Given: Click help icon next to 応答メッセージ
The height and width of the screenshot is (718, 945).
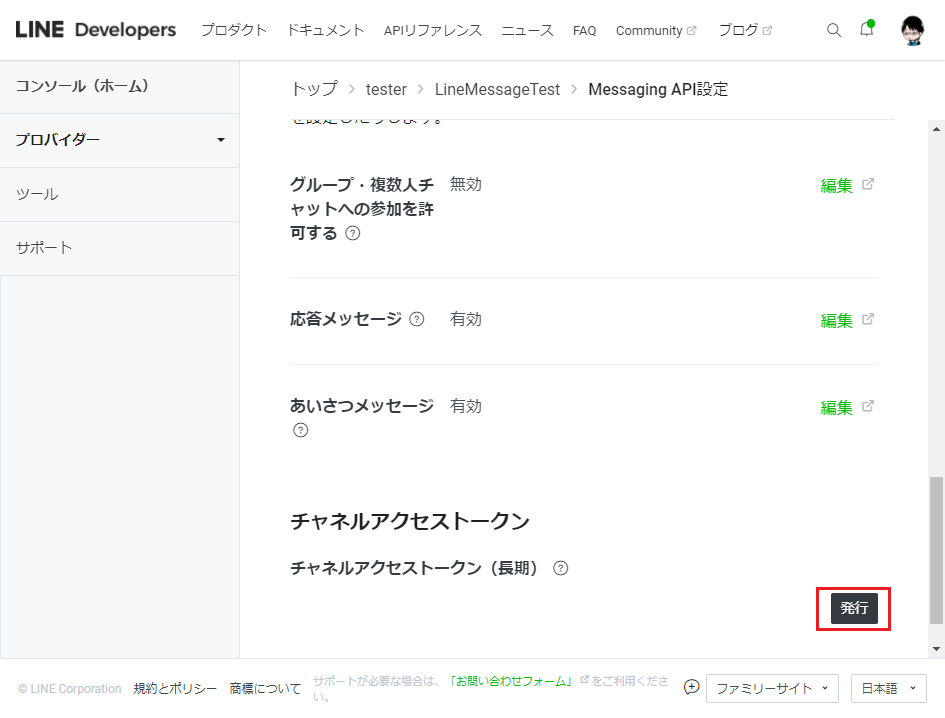Looking at the screenshot, I should pos(416,319).
